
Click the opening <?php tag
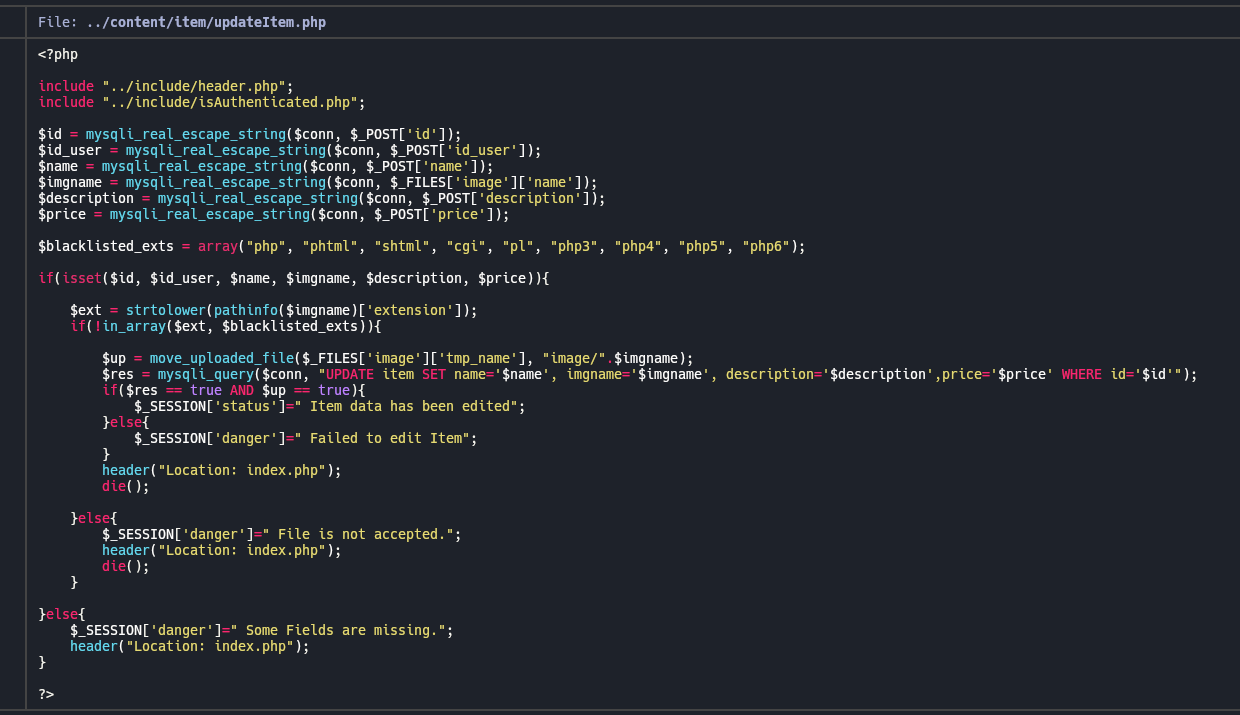point(58,54)
